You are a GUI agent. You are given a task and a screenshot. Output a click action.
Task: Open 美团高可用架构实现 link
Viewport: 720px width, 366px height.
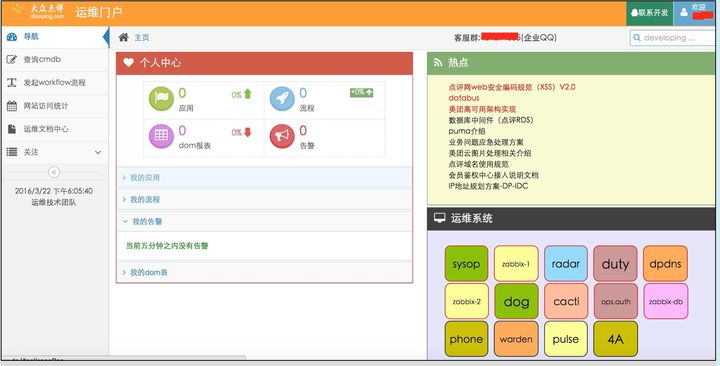(482, 109)
